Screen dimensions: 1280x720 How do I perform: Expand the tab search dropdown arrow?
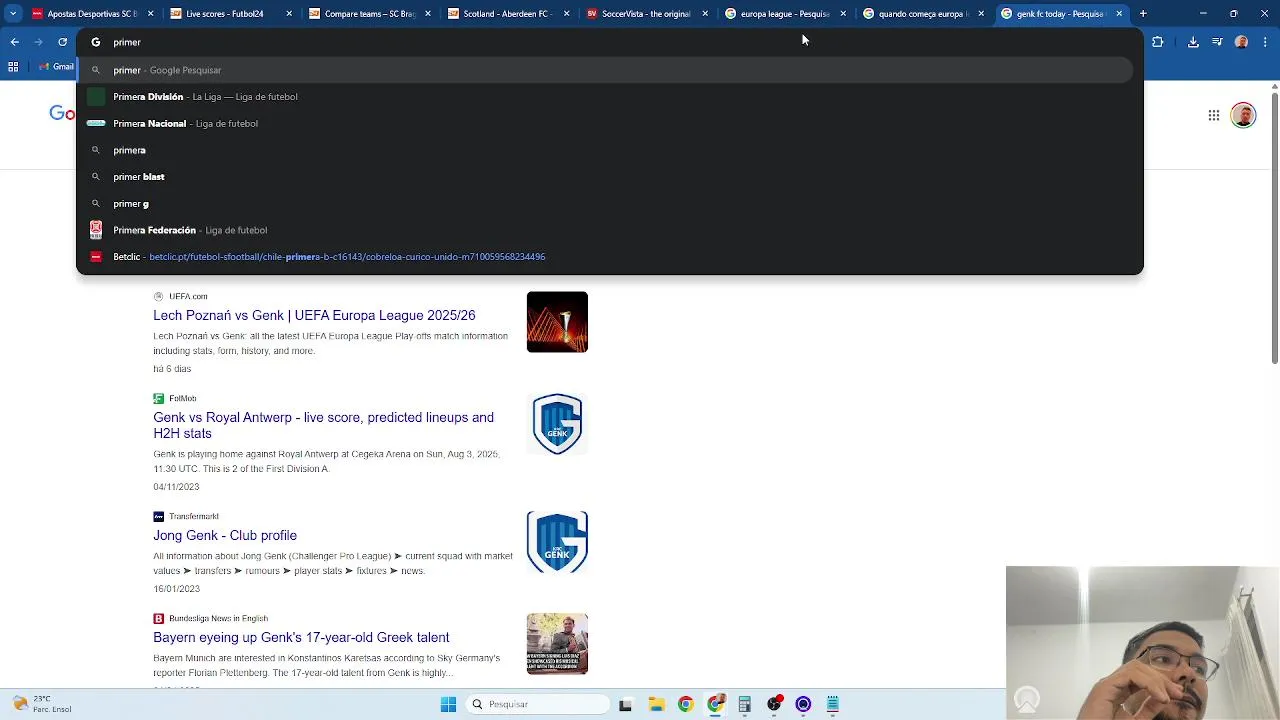pos(13,14)
